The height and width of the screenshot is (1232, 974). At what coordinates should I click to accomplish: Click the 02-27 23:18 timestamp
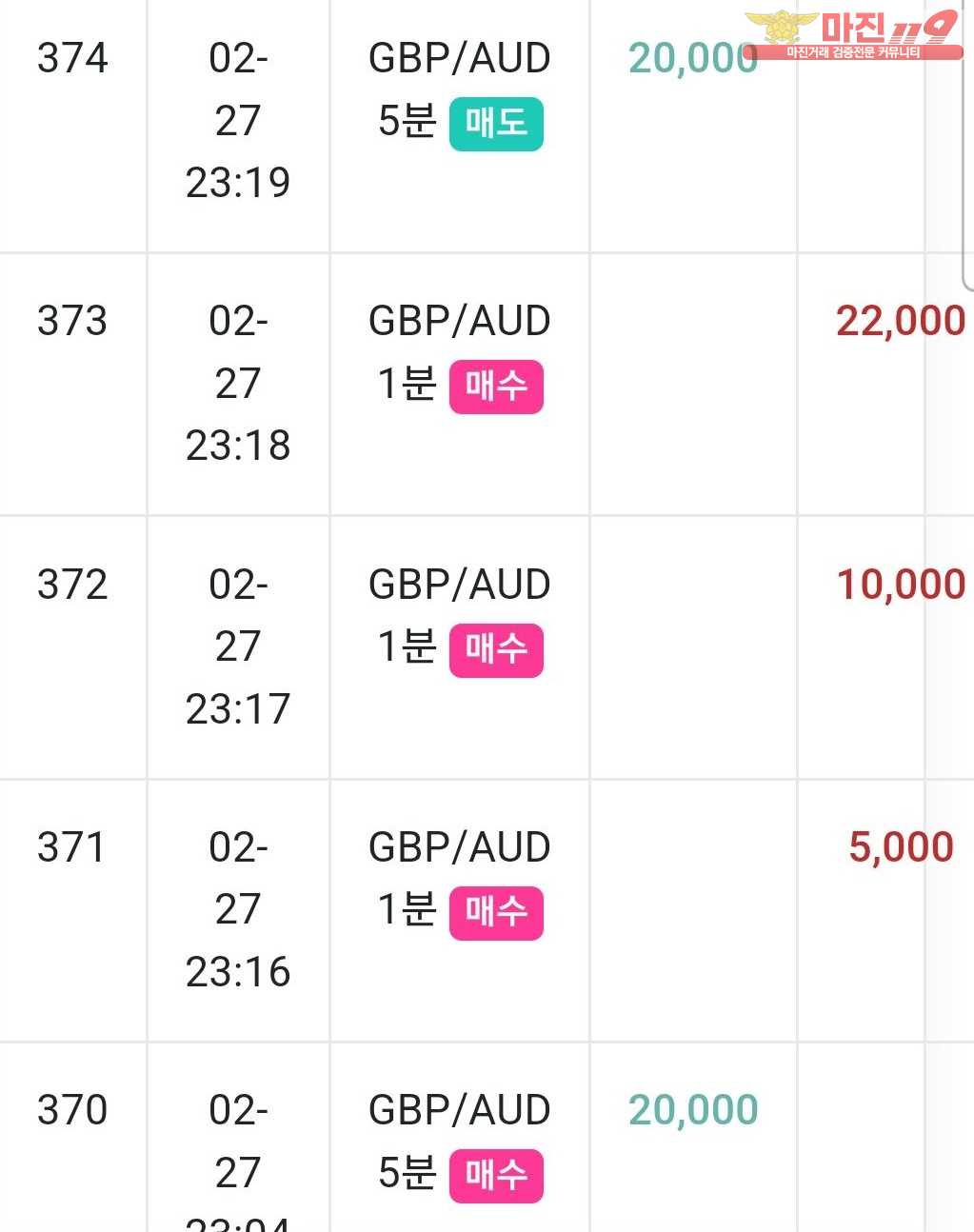[x=238, y=384]
